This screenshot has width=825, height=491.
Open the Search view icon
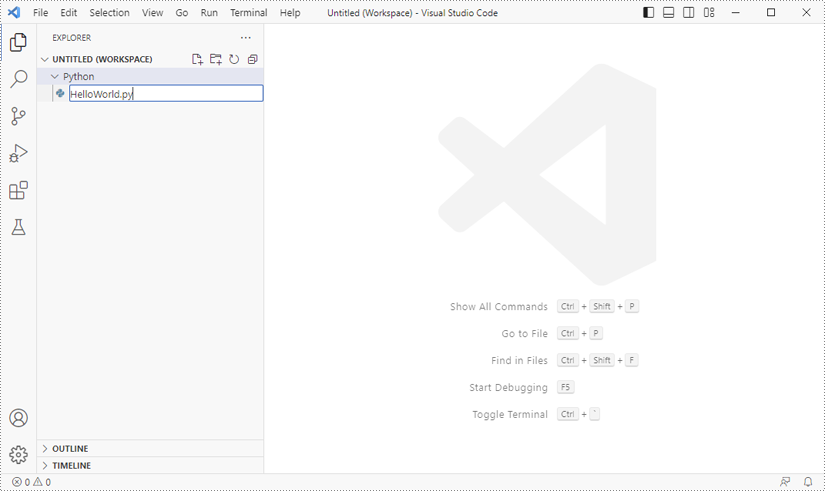(x=18, y=79)
